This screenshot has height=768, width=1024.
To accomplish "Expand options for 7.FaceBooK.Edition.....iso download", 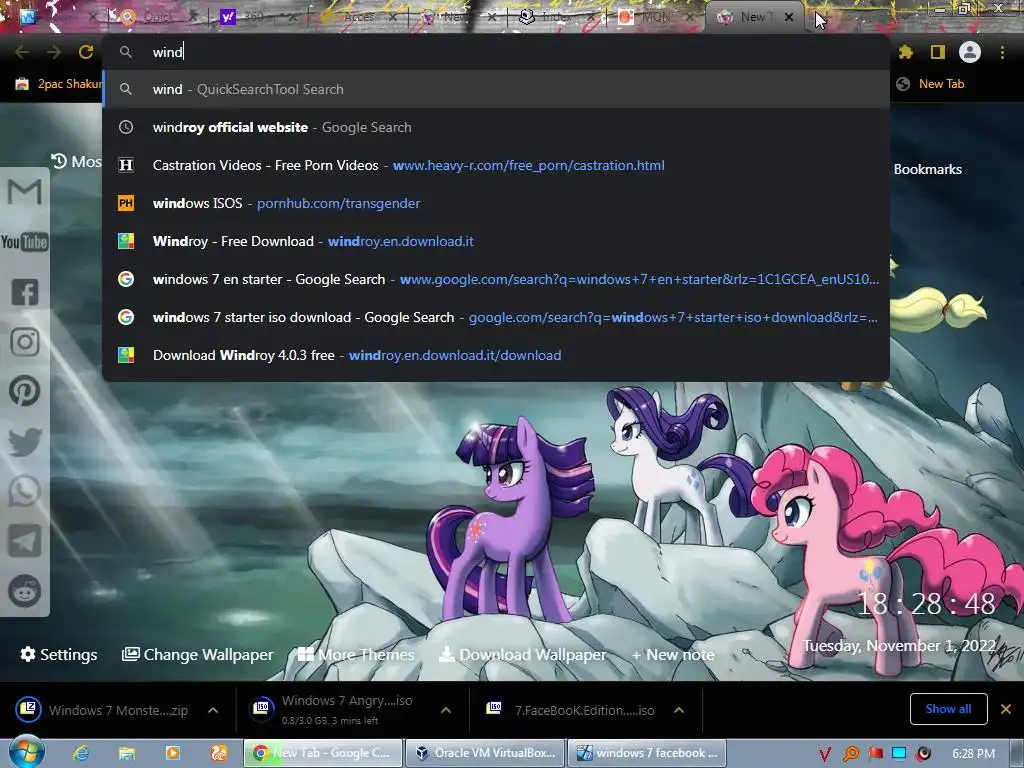I will pos(679,710).
